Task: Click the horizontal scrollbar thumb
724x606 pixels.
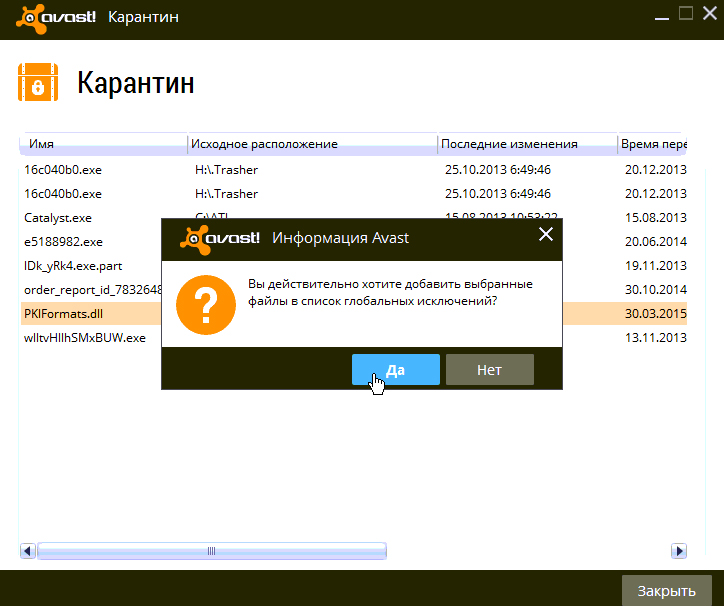Action: (211, 551)
